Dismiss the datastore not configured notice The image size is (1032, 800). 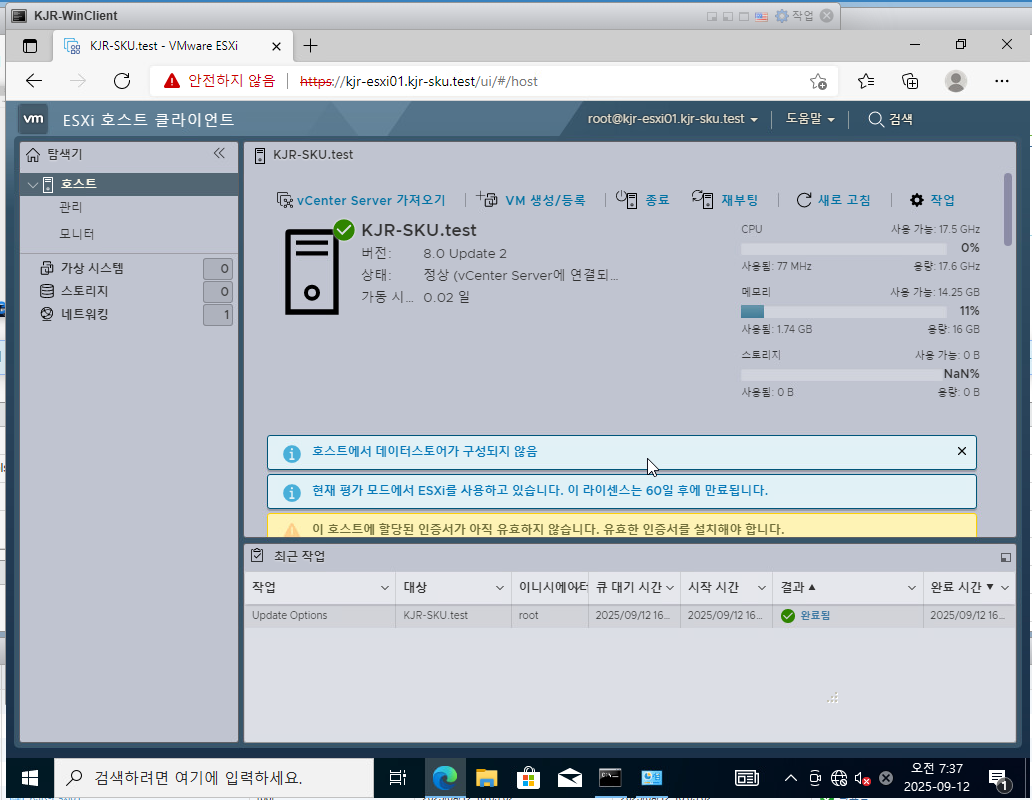(x=962, y=451)
